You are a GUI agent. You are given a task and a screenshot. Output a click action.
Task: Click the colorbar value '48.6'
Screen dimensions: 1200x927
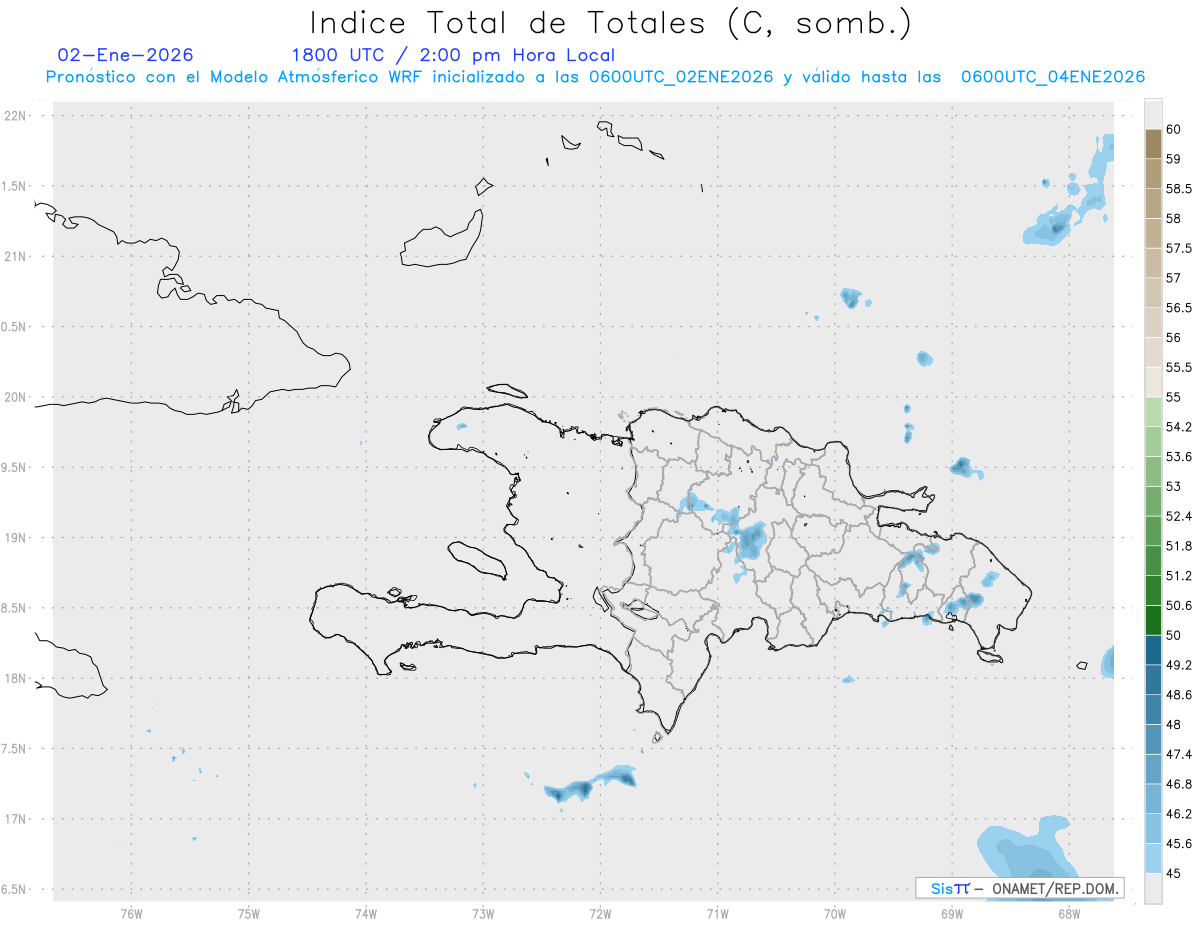[x=1179, y=695]
